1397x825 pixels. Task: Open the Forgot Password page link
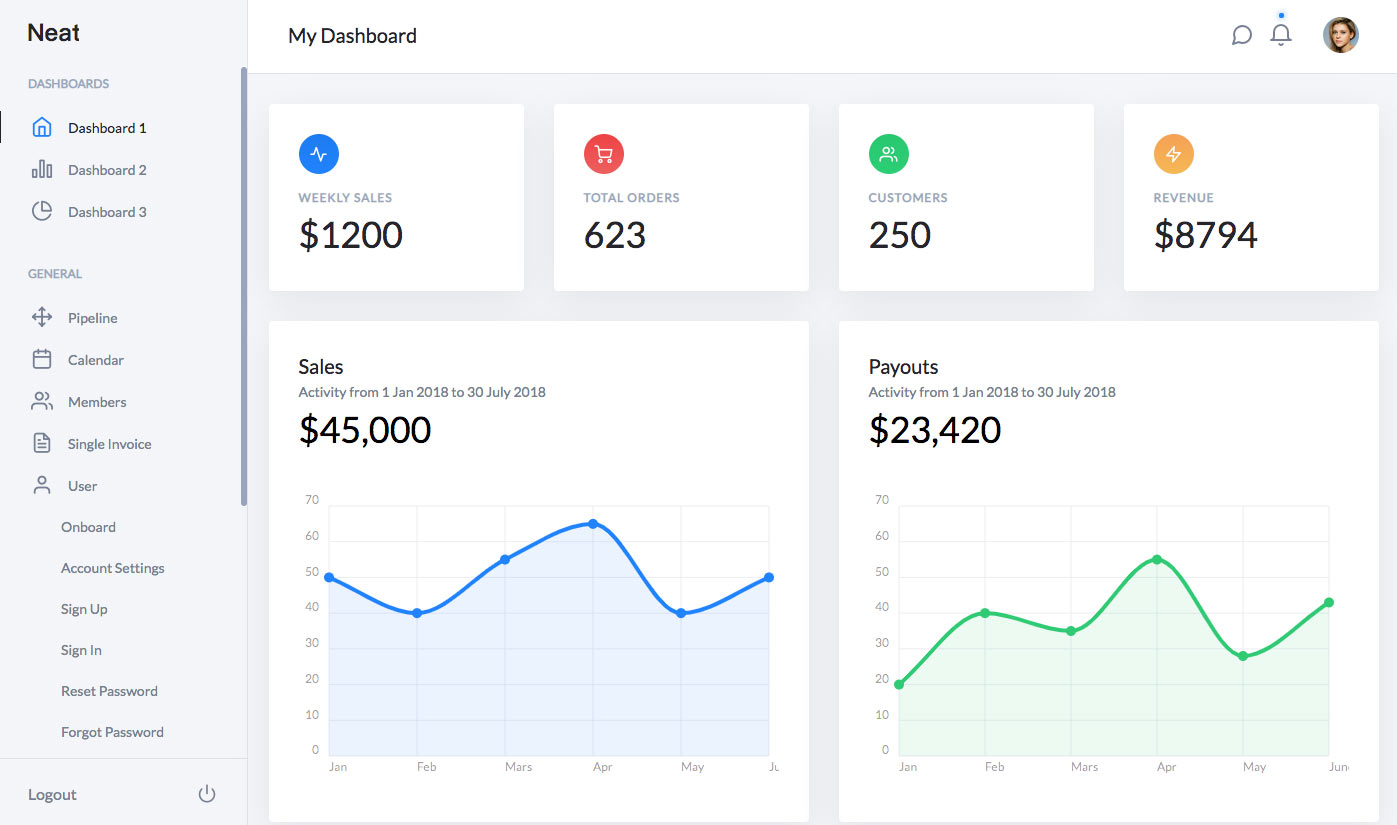click(x=112, y=732)
